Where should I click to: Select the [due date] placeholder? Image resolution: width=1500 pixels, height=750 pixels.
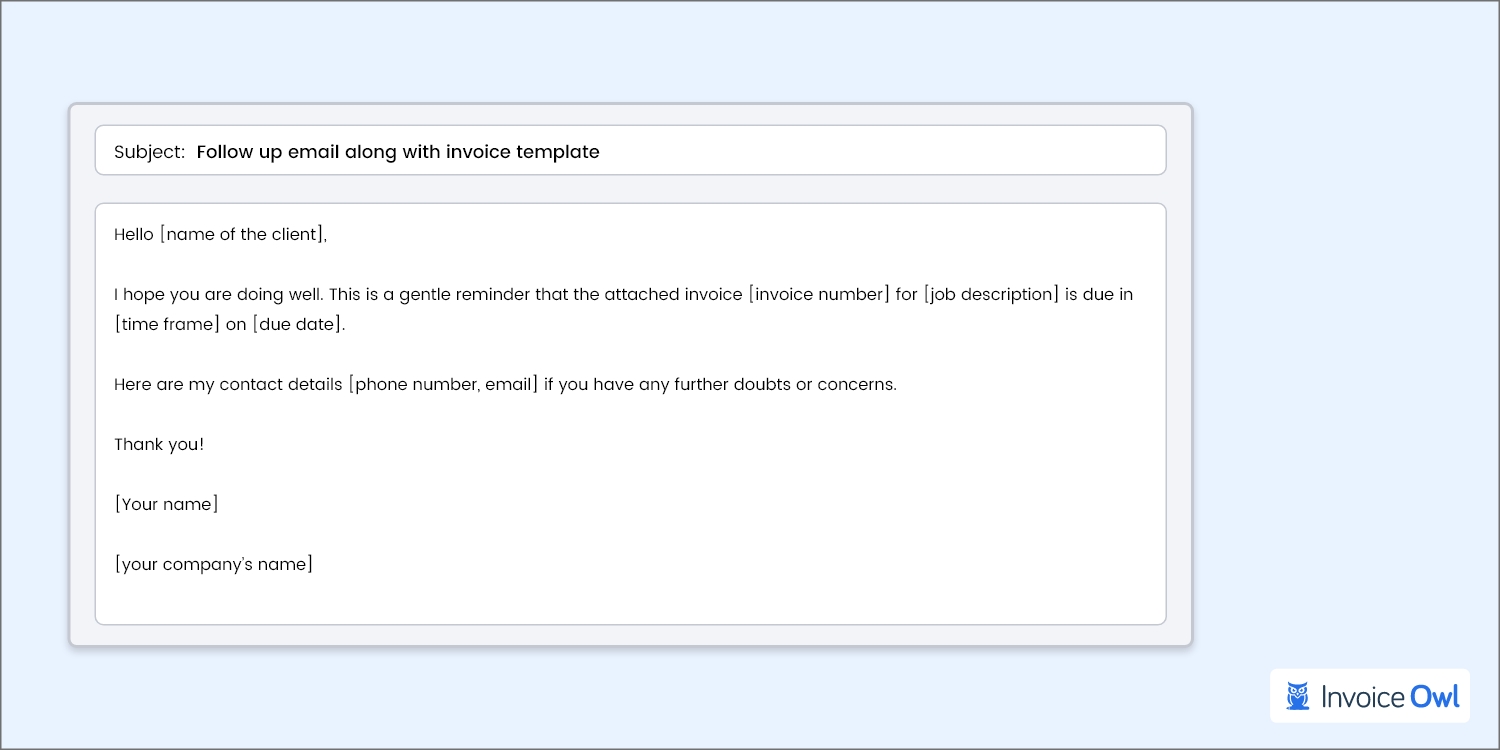297,325
